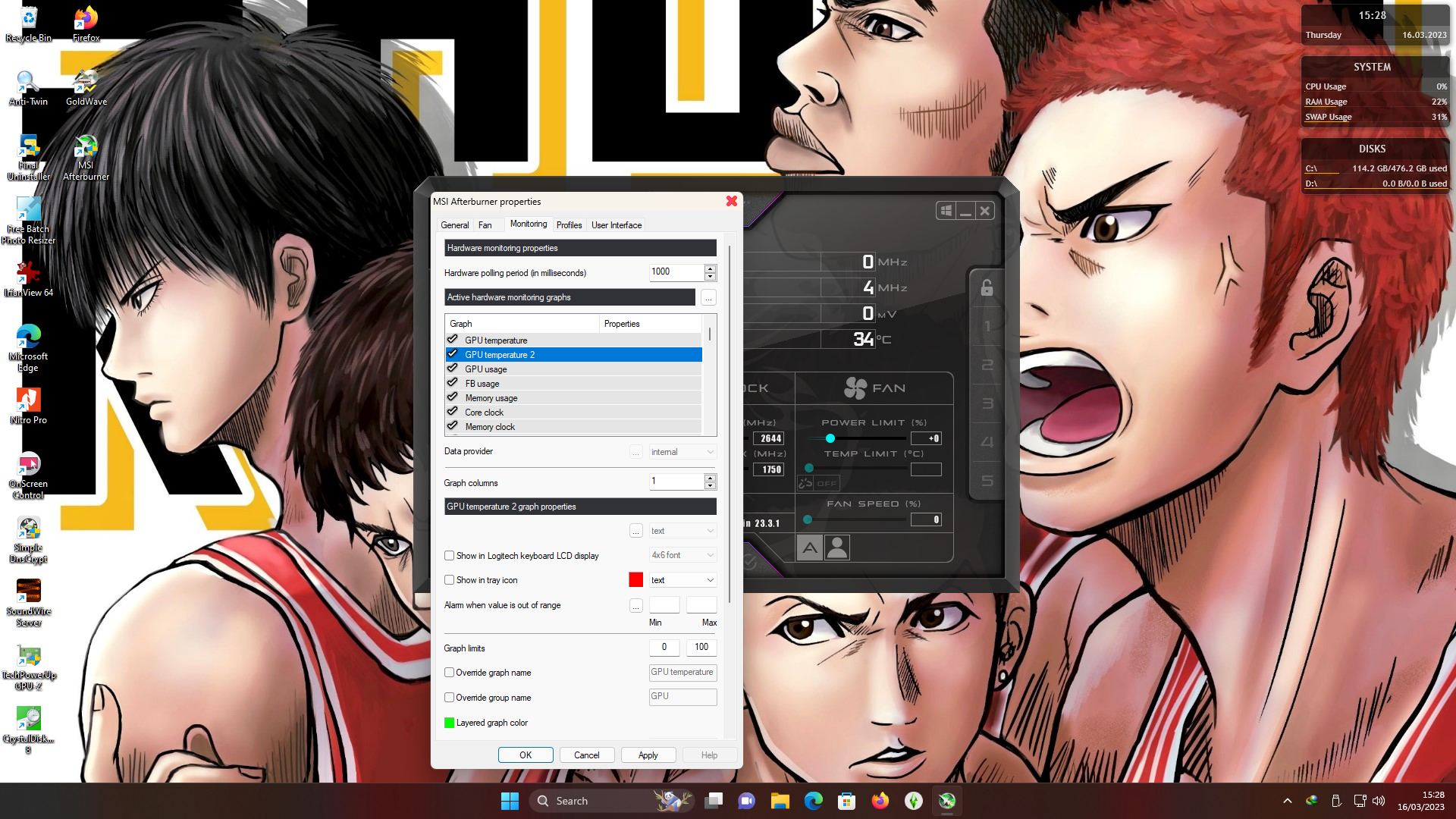Click the profile lock icon in Afterburner
1456x819 pixels.
point(987,287)
